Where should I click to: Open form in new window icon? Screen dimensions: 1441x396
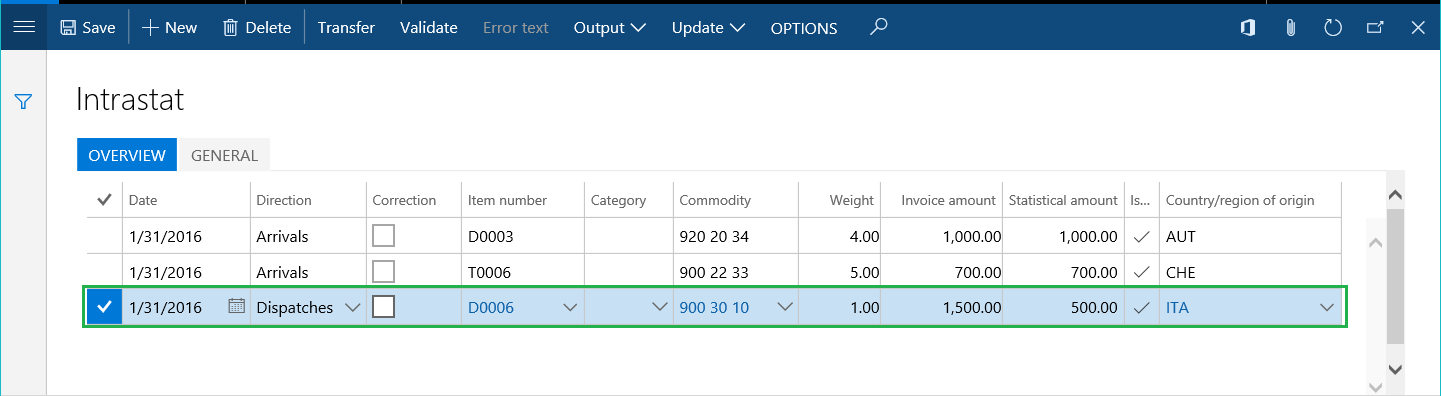click(1375, 28)
